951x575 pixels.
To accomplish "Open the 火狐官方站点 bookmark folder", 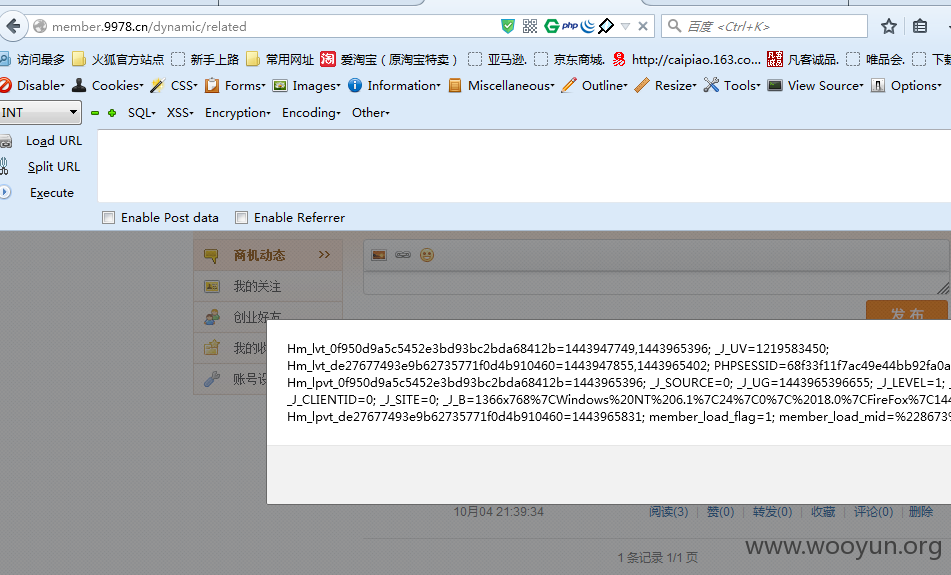I will pos(118,59).
